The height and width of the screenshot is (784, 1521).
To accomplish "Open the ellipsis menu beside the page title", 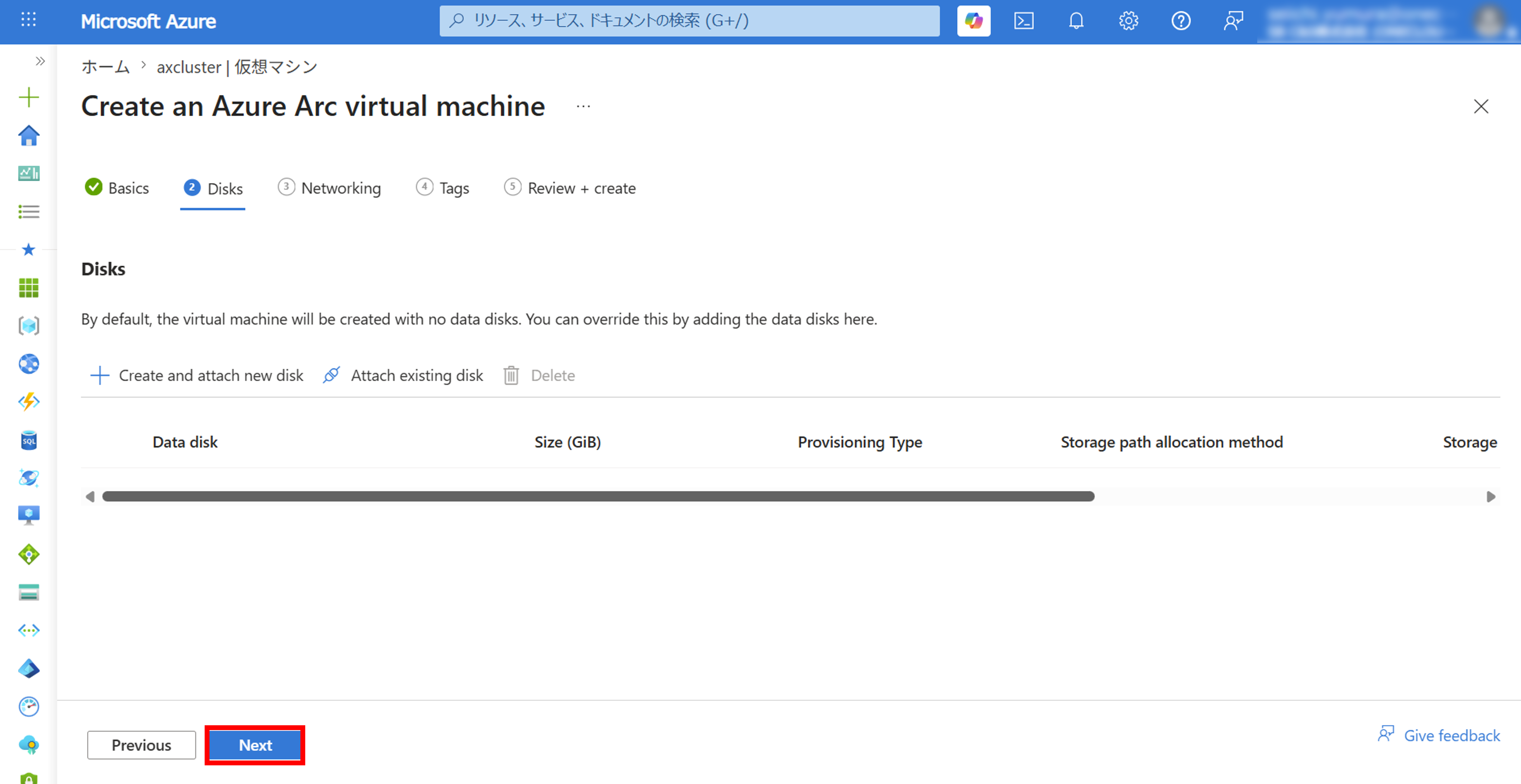I will point(584,106).
